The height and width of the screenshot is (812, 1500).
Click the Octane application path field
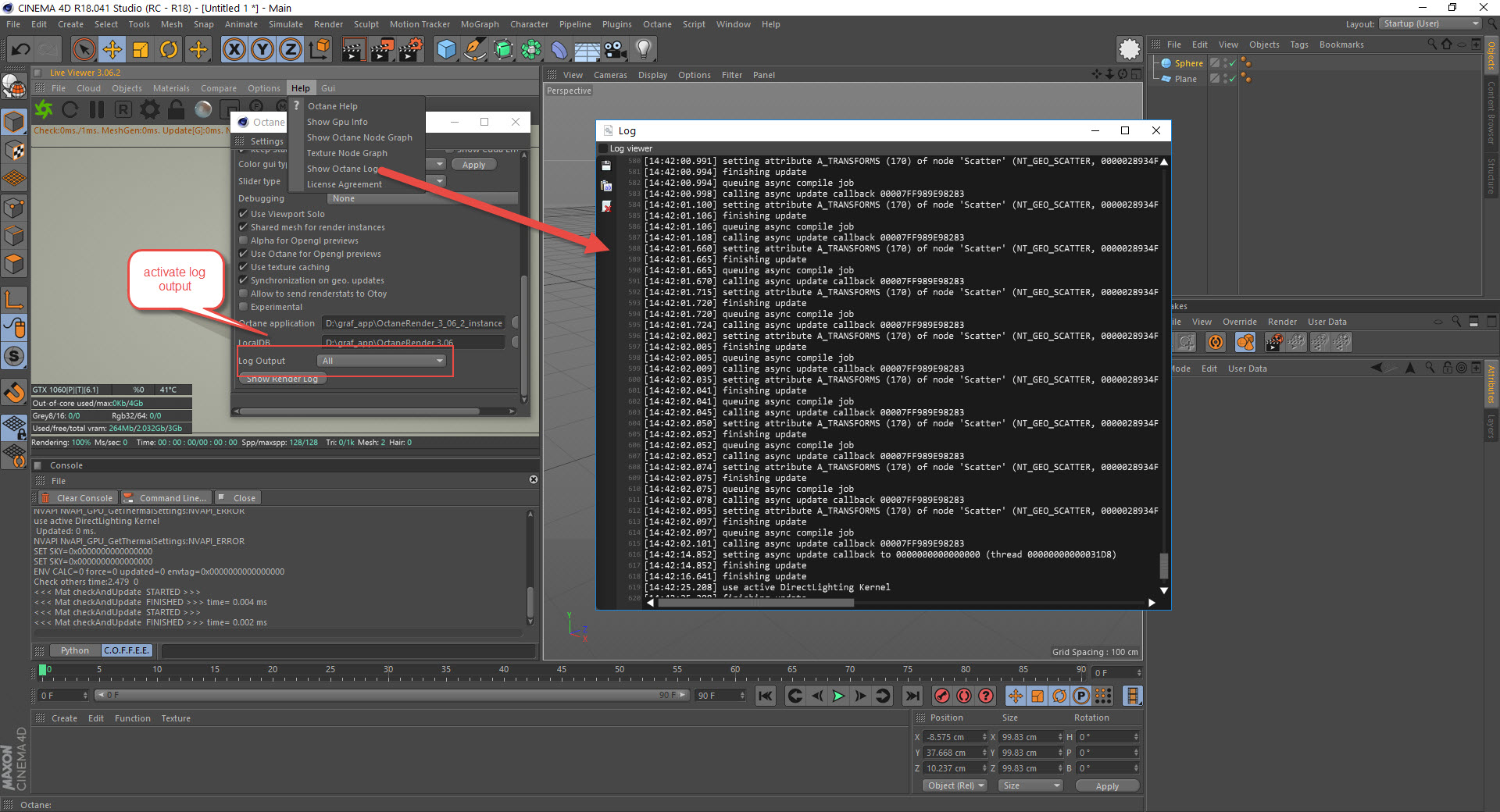click(415, 323)
